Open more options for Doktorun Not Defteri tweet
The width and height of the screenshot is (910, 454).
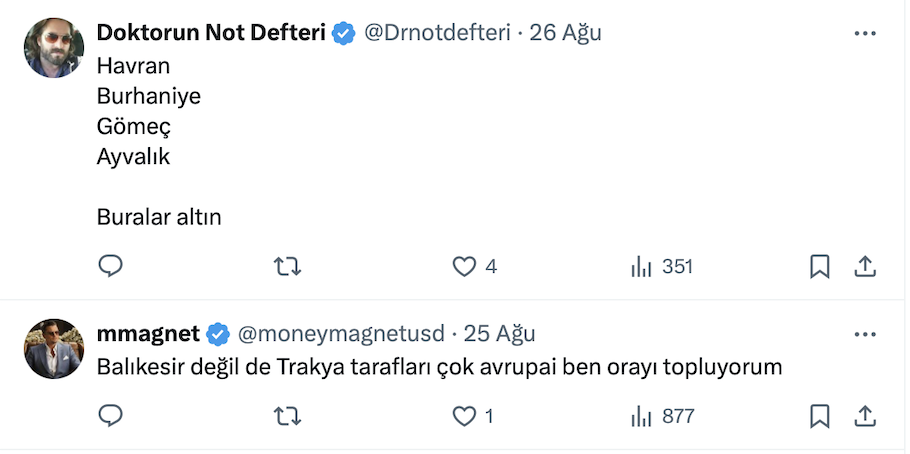click(865, 33)
